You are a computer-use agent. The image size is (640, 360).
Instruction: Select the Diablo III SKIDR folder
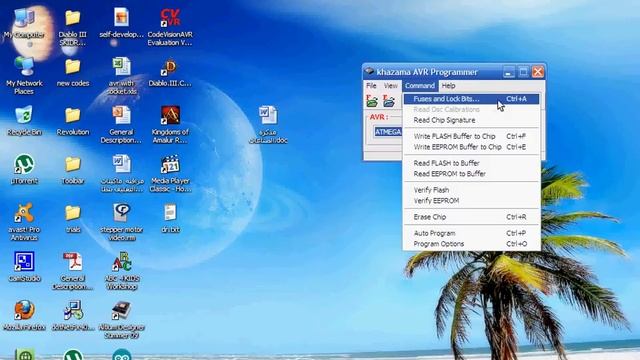click(x=73, y=27)
